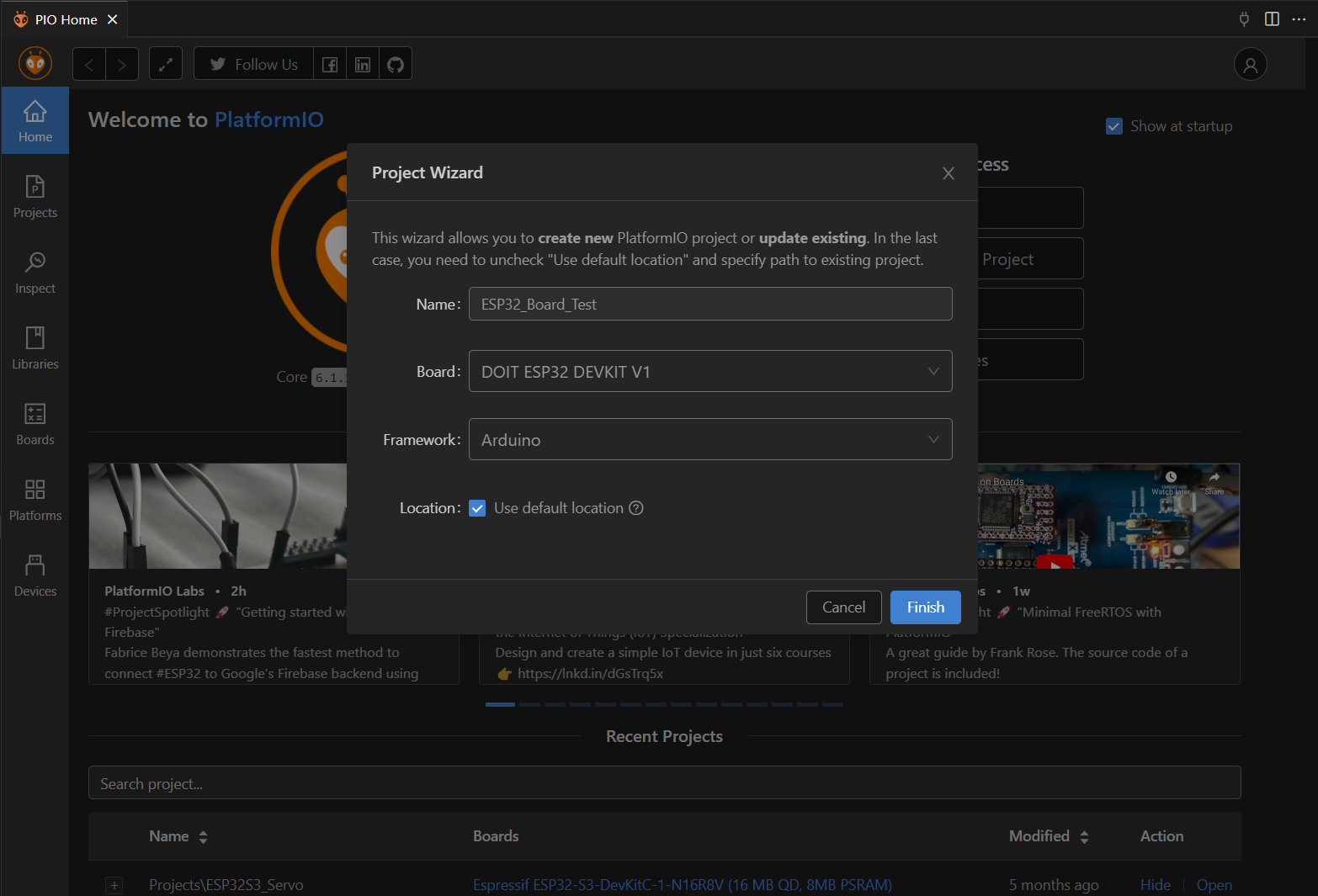
Task: Click the plug icon in the tab bar
Action: tap(1244, 19)
